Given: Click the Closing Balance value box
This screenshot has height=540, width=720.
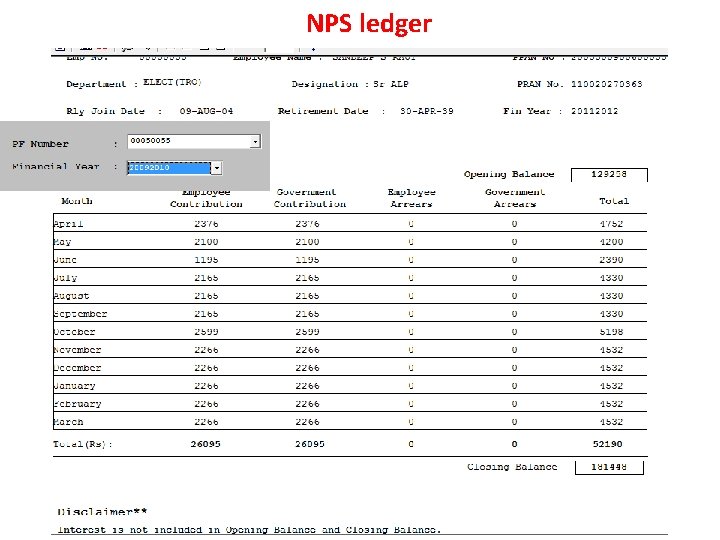Looking at the screenshot, I should tap(609, 467).
